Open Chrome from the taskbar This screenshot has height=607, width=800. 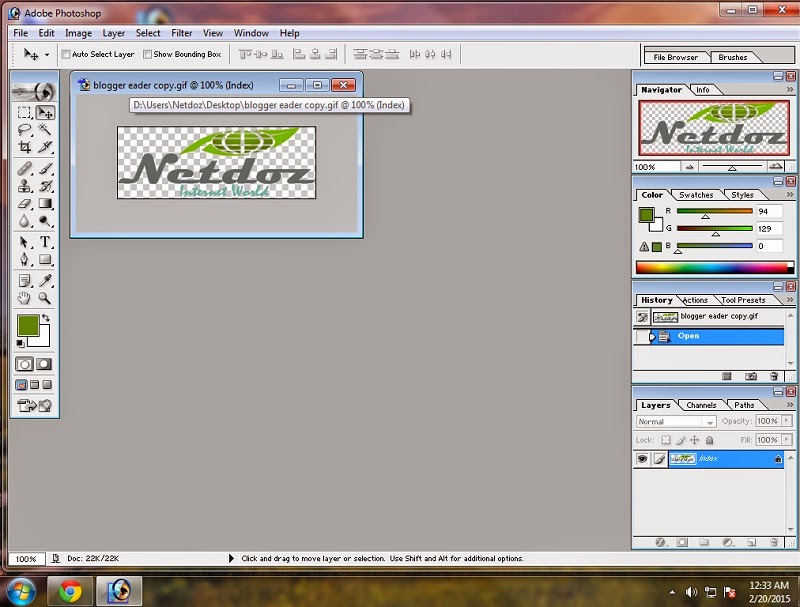70,591
